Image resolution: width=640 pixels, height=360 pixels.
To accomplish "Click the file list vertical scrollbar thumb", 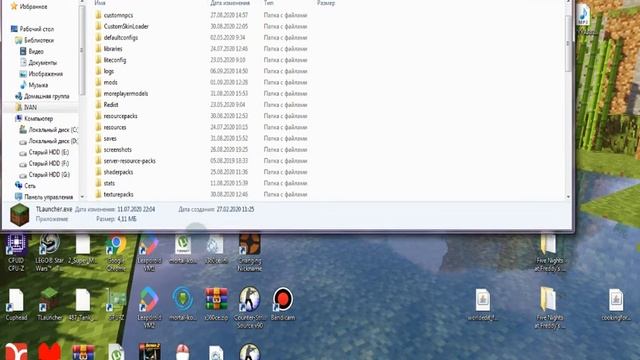I will (569, 44).
